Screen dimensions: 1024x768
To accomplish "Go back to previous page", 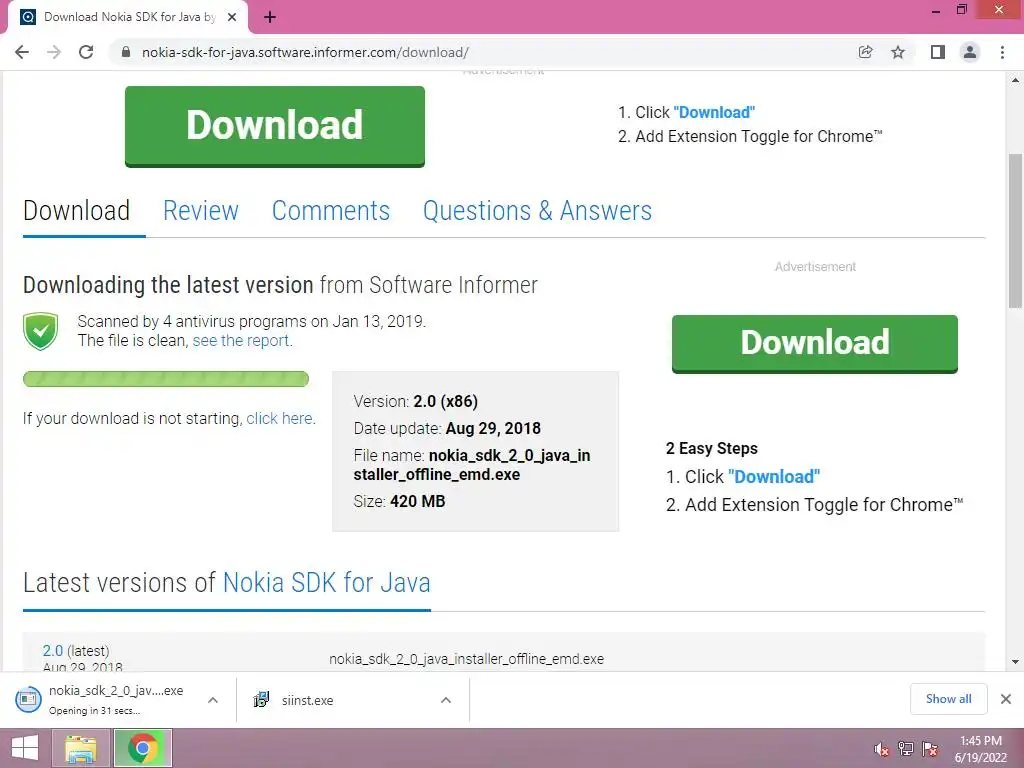I will point(22,52).
